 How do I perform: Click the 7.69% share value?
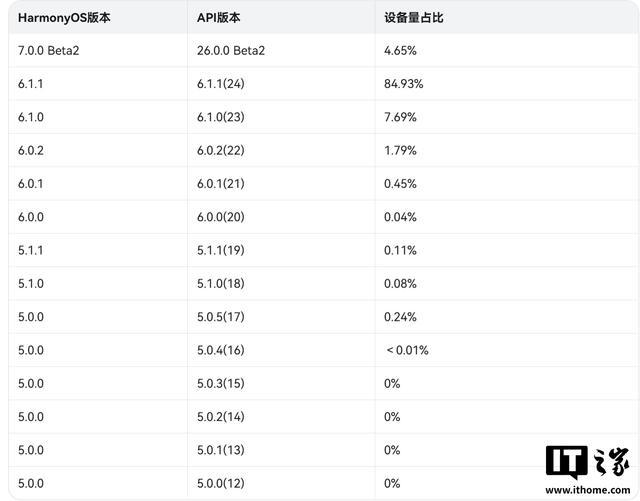(x=400, y=117)
